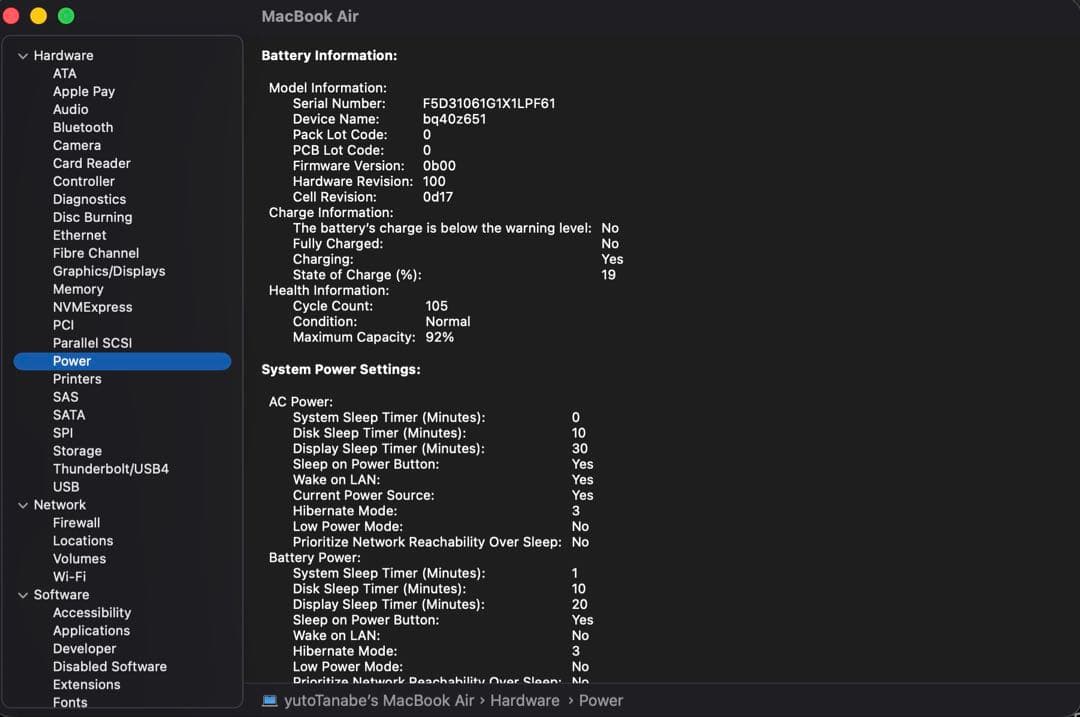
Task: Collapse the Hardware section chevron
Action: point(23,56)
